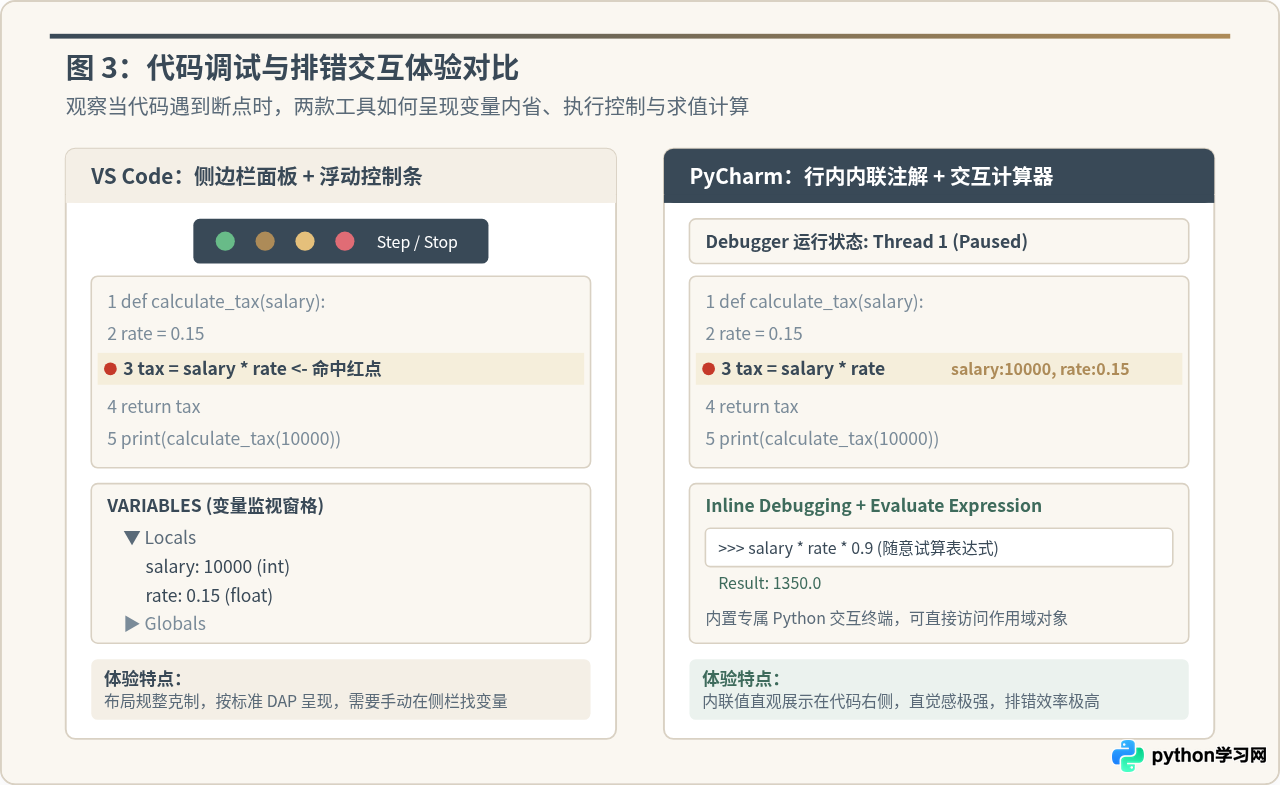Click the note starting '布局规整克制，按标准 DAP 呈现'

click(306, 701)
